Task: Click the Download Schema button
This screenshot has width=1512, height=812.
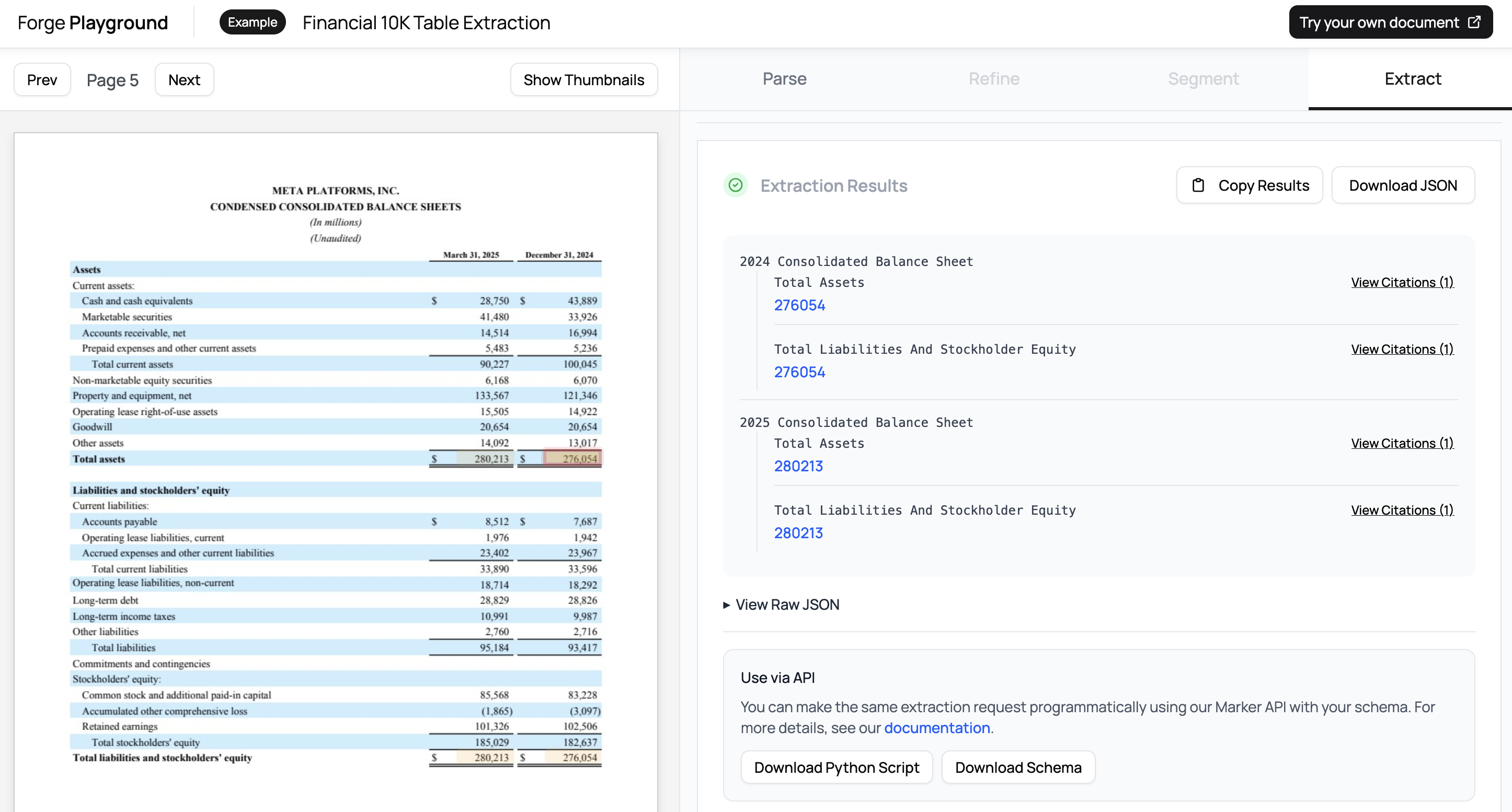Action: point(1018,768)
